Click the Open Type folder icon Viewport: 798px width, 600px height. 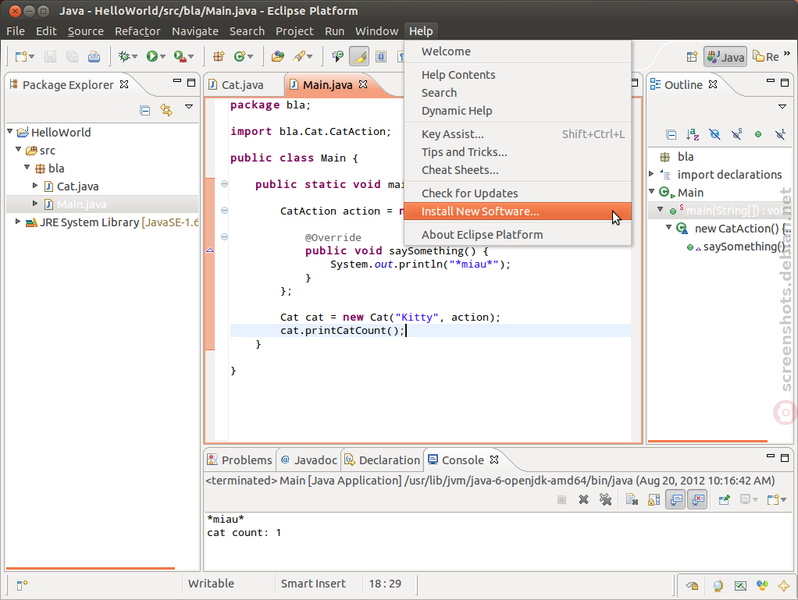point(277,56)
